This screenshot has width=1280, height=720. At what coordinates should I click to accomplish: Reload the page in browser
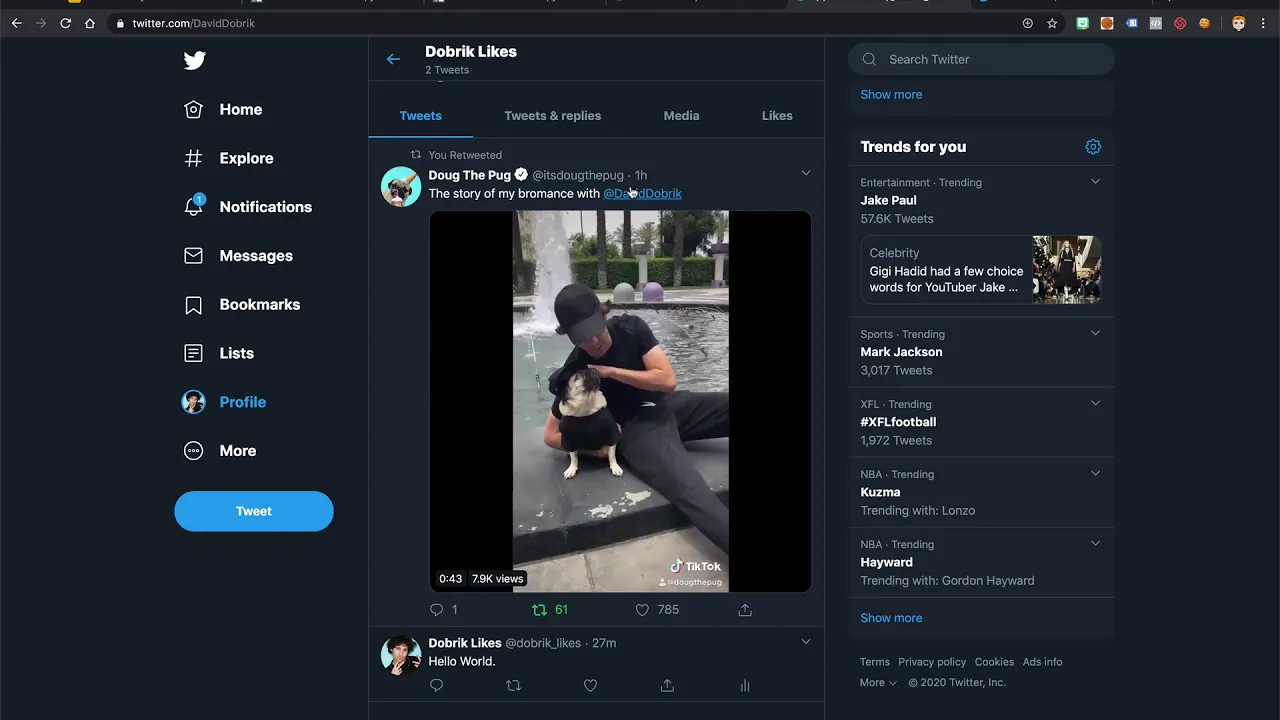(65, 23)
